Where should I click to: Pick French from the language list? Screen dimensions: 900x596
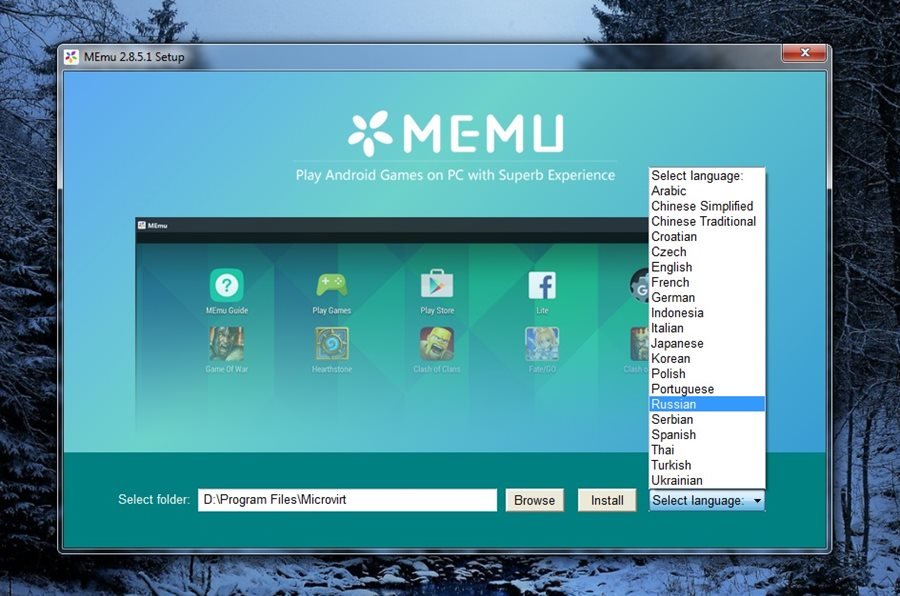707,282
